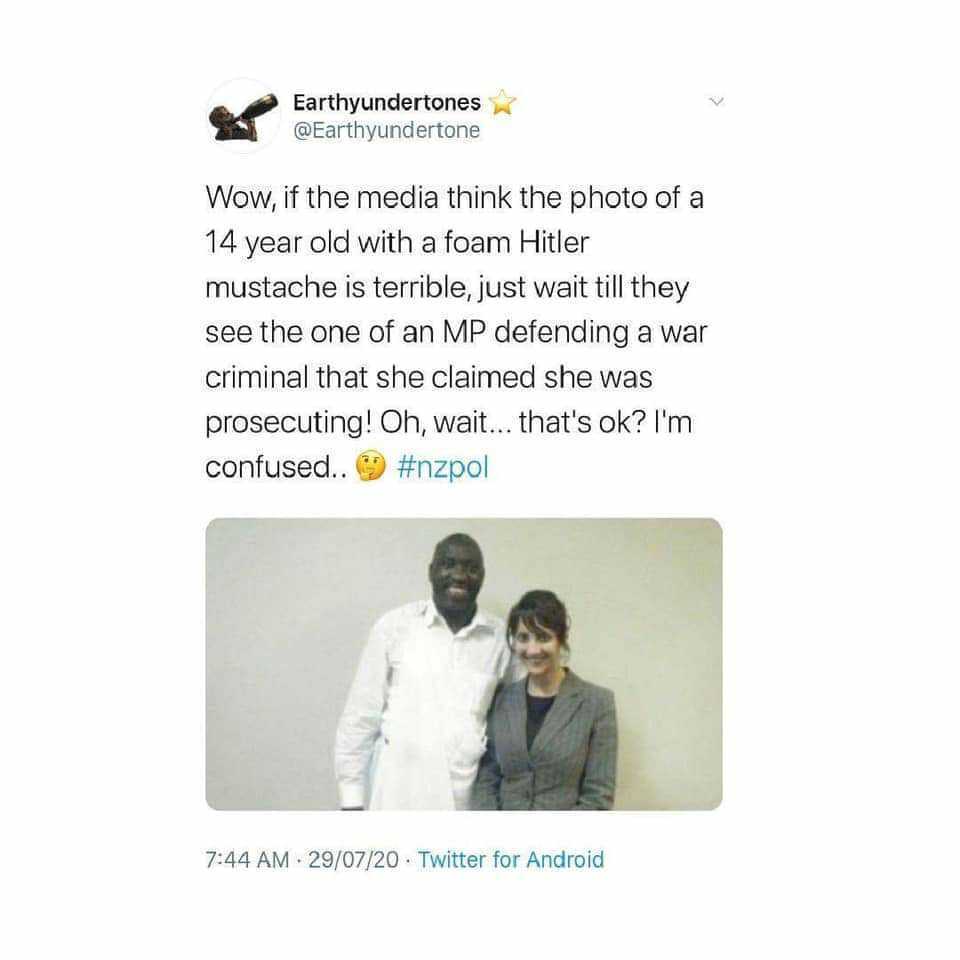Select the word 'confused..' before the emoji
The height and width of the screenshot is (960, 960).
point(277,468)
